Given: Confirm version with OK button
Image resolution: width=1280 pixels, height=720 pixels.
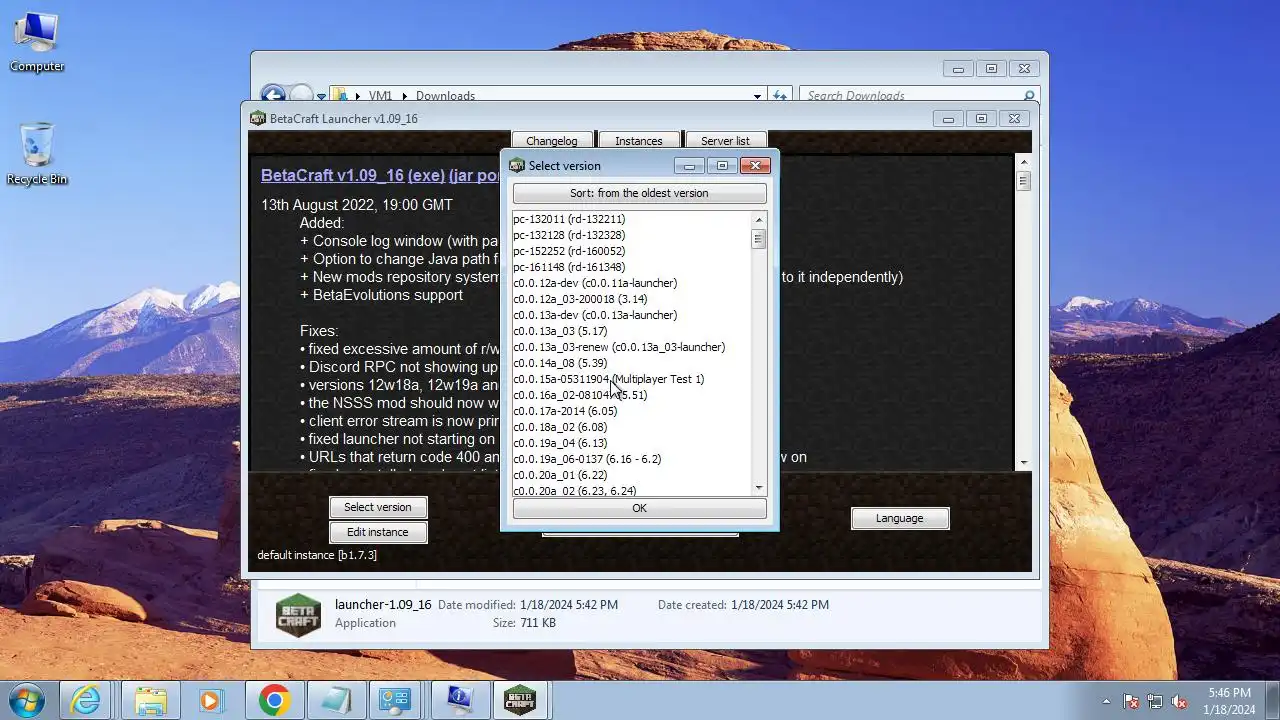Looking at the screenshot, I should [639, 508].
